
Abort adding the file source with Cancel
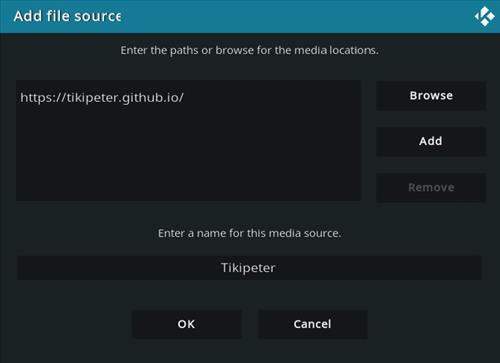click(x=313, y=324)
